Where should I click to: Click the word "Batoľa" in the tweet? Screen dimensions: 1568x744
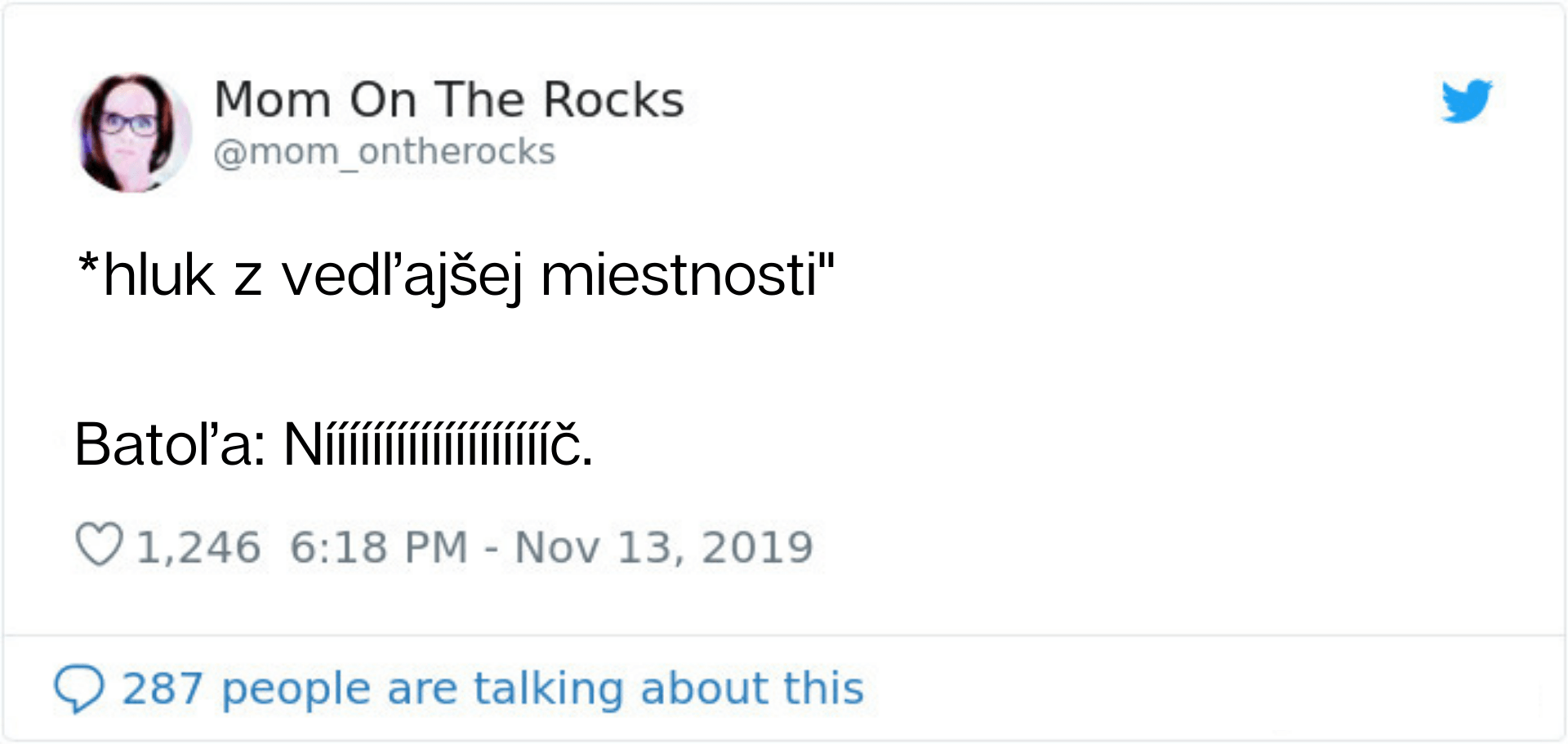(x=163, y=445)
